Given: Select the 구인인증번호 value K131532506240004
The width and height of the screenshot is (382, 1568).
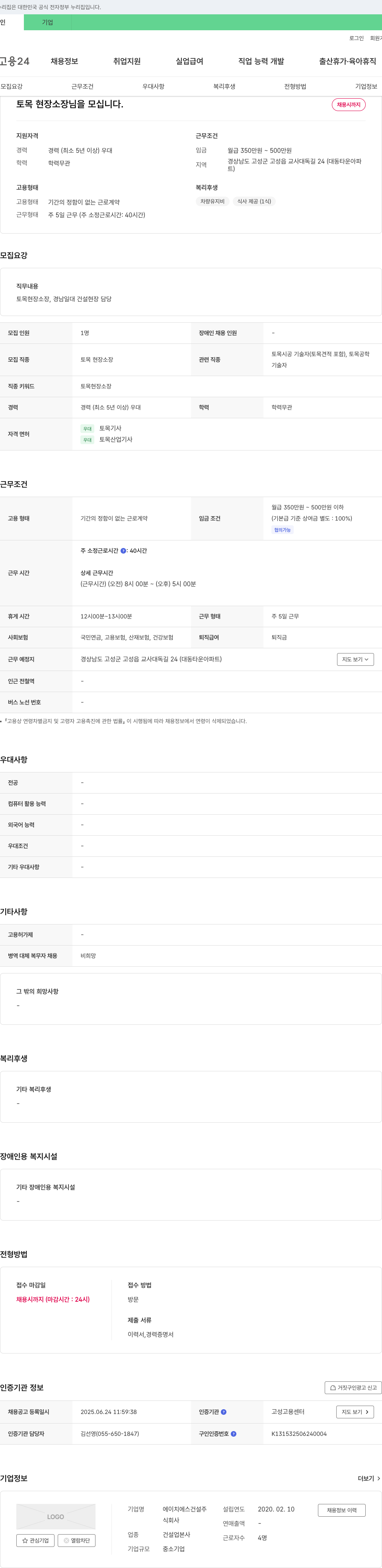Looking at the screenshot, I should (x=299, y=1433).
